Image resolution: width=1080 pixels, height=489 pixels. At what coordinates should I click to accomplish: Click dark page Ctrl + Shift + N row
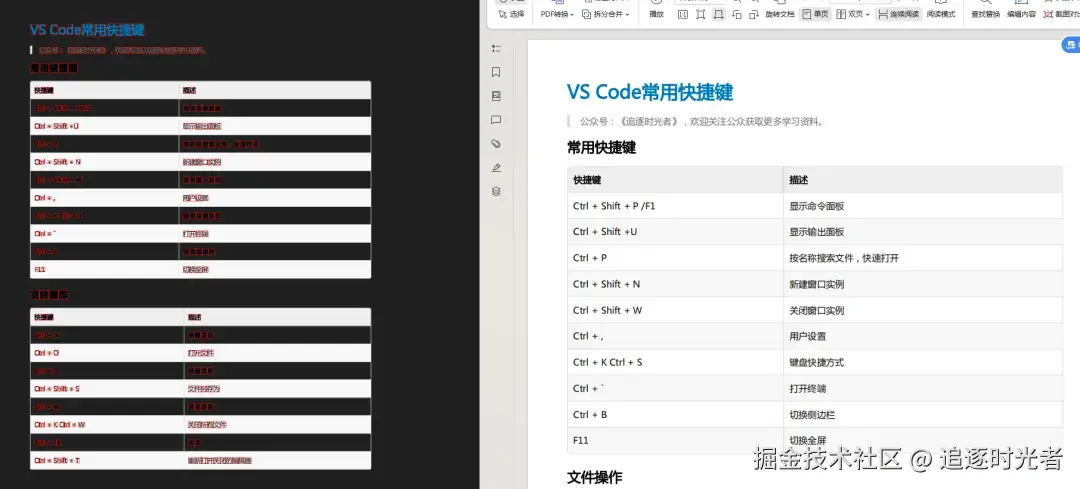[x=200, y=162]
